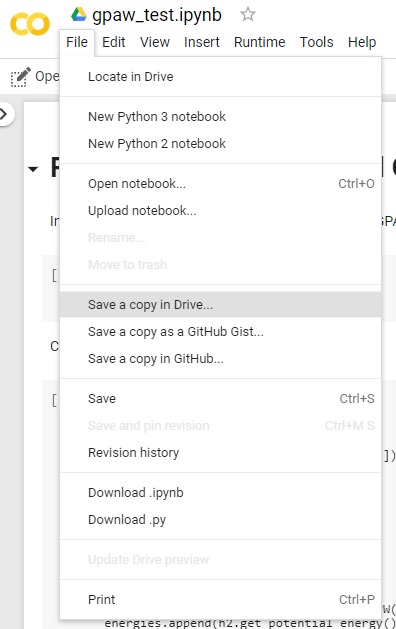396x629 pixels.
Task: Choose Locate in Drive
Action: click(220, 77)
